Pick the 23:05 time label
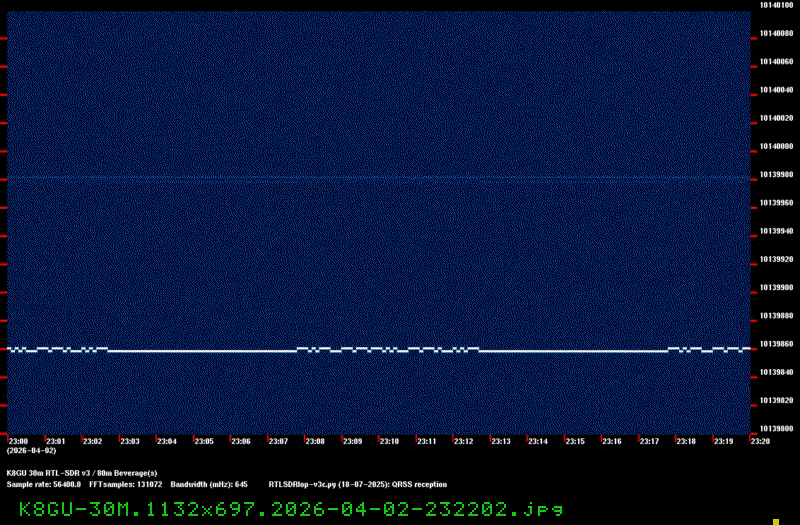The image size is (800, 525). [204, 441]
